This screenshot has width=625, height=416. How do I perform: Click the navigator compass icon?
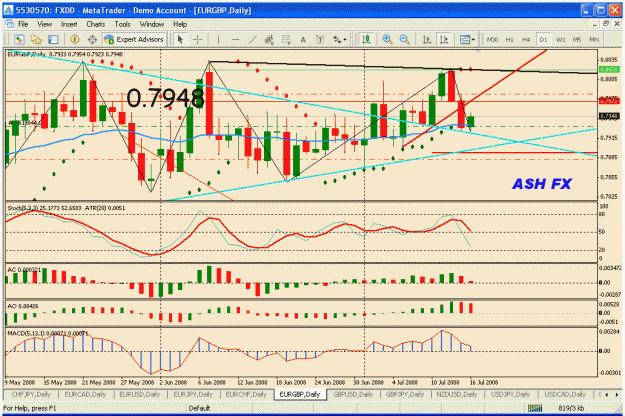[x=92, y=39]
